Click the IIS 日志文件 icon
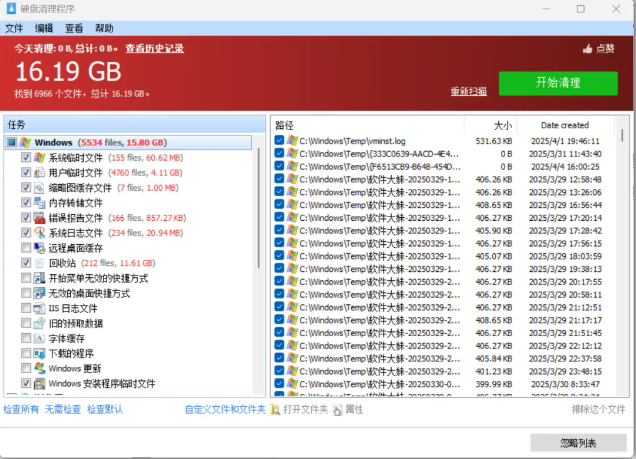This screenshot has width=636, height=459. 39,308
